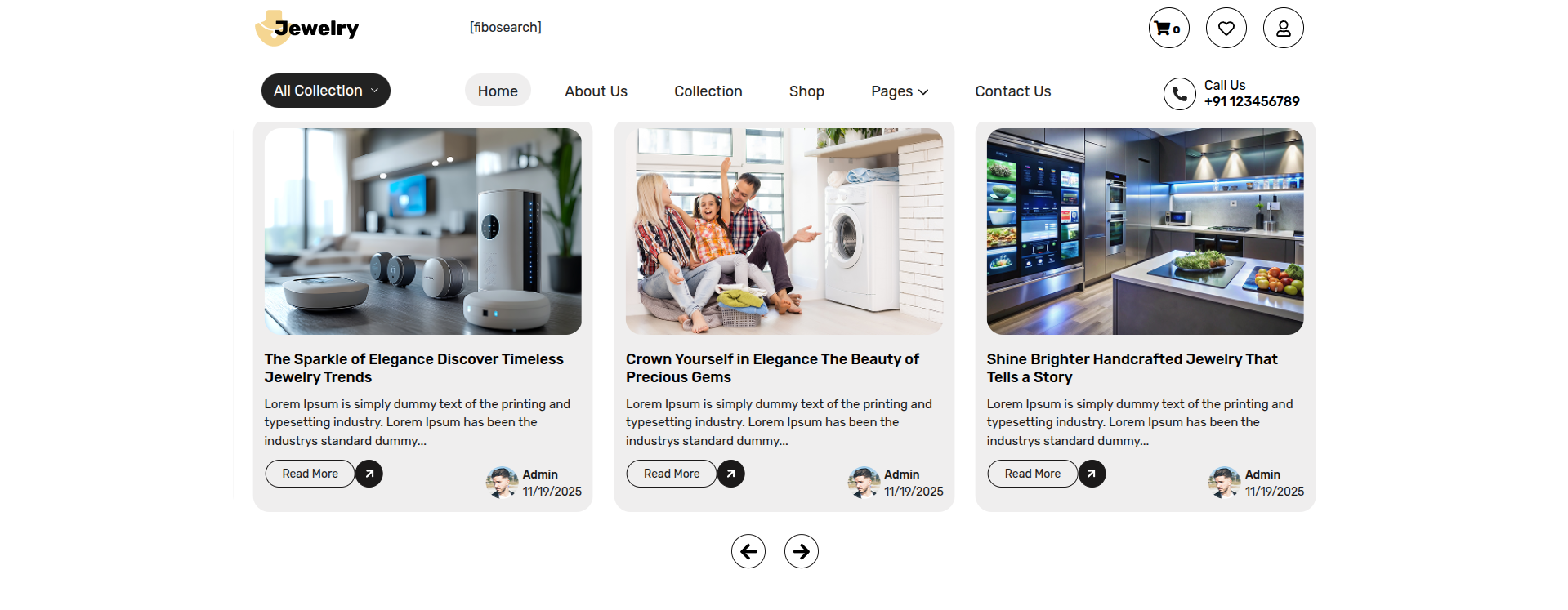Image resolution: width=1568 pixels, height=610 pixels.
Task: Select the Home menu item
Action: click(x=498, y=91)
